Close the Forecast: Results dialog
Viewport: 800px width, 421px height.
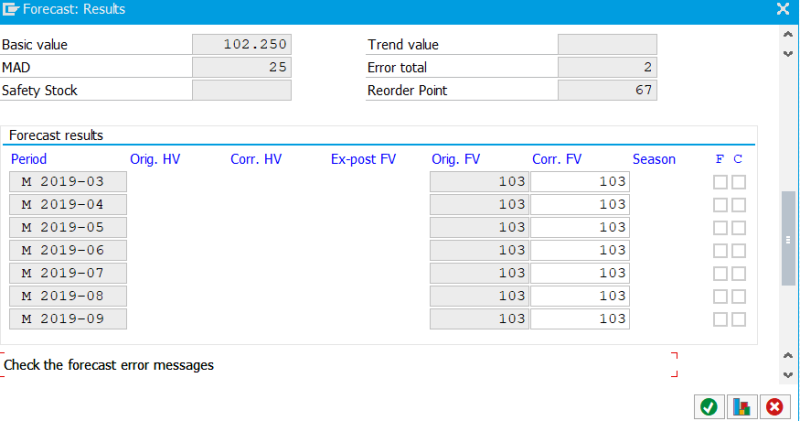[783, 9]
